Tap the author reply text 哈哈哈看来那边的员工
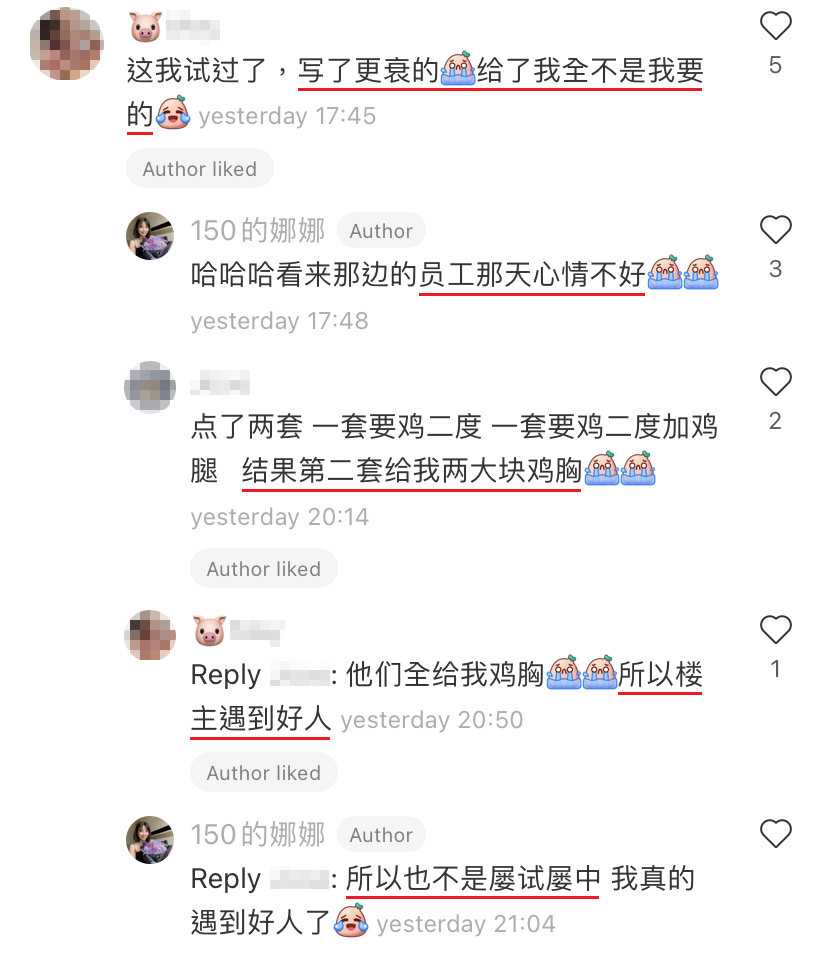828x961 pixels. (x=454, y=274)
